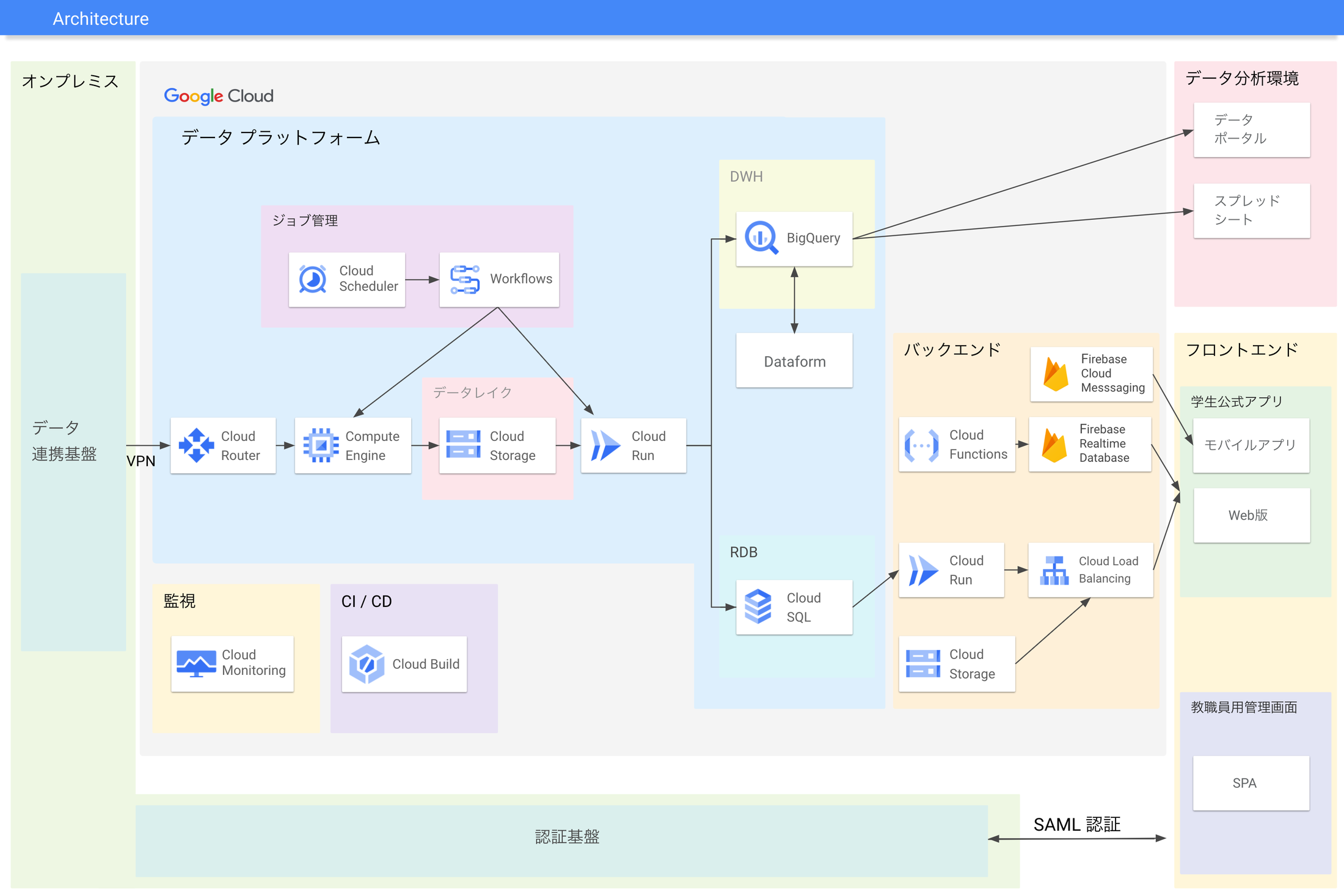Click the 学生公式アプリ label
The height and width of the screenshot is (896, 1344).
[x=1236, y=401]
